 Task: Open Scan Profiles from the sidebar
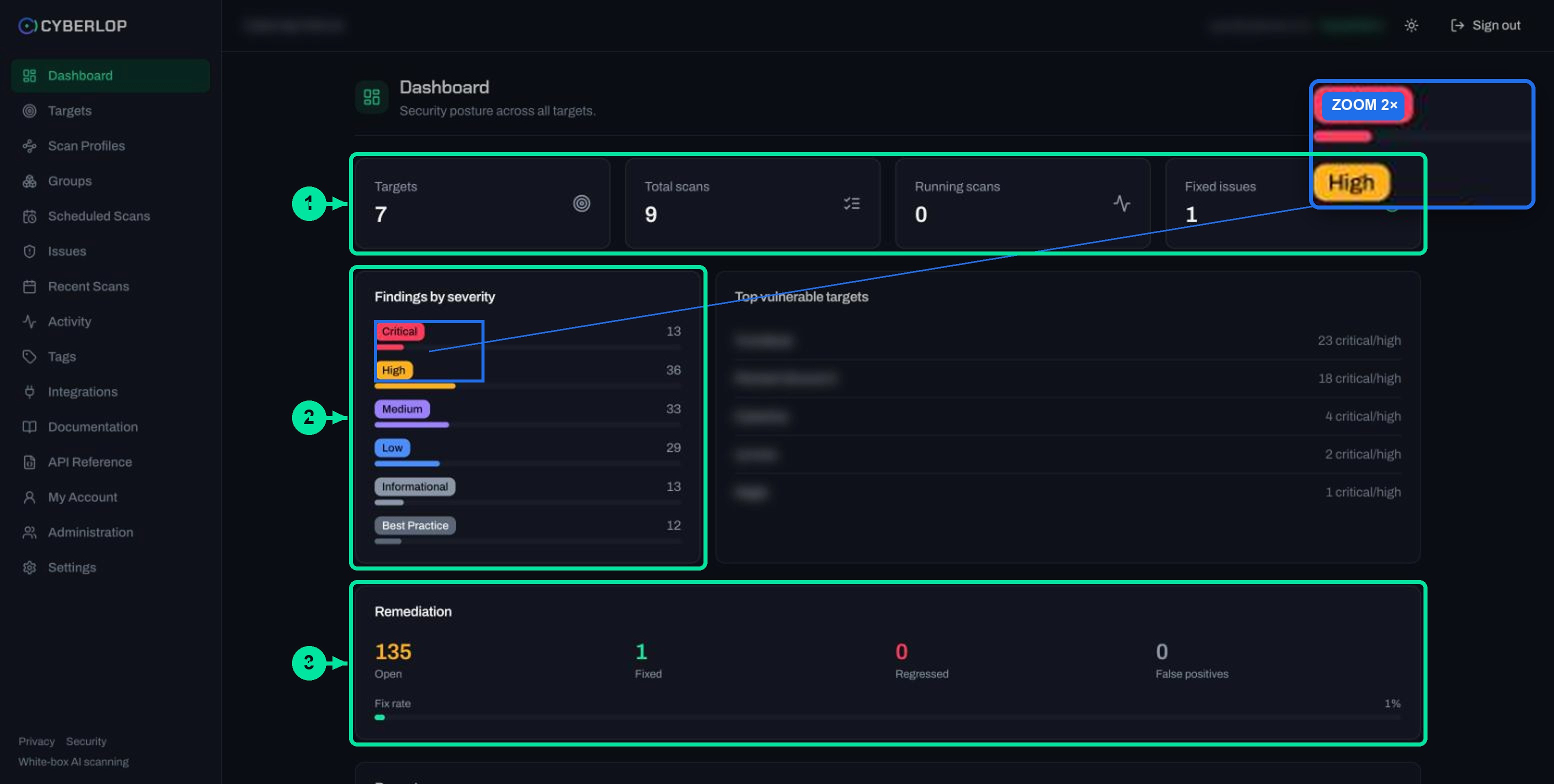pyautogui.click(x=110, y=146)
